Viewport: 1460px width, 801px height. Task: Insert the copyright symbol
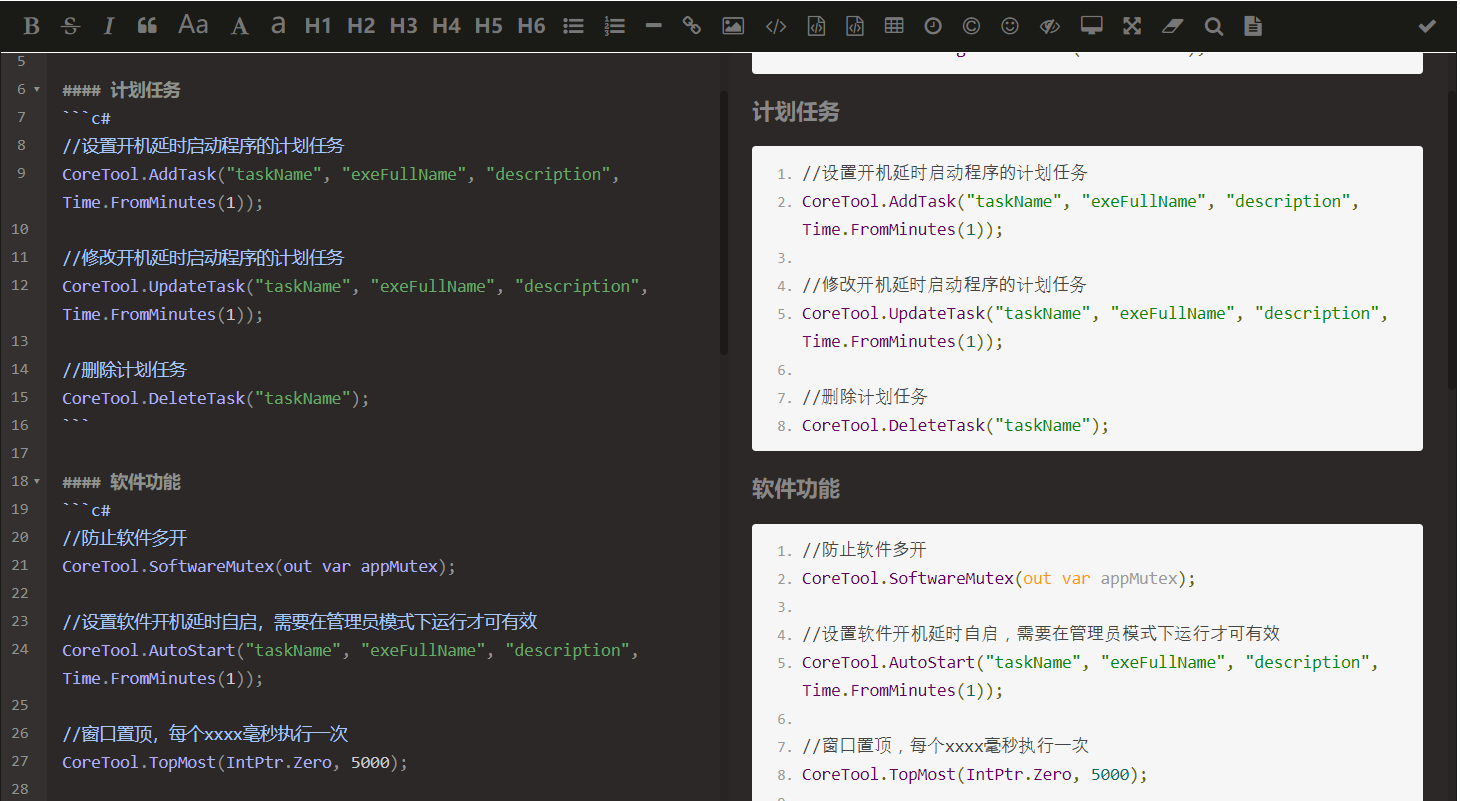[x=971, y=25]
